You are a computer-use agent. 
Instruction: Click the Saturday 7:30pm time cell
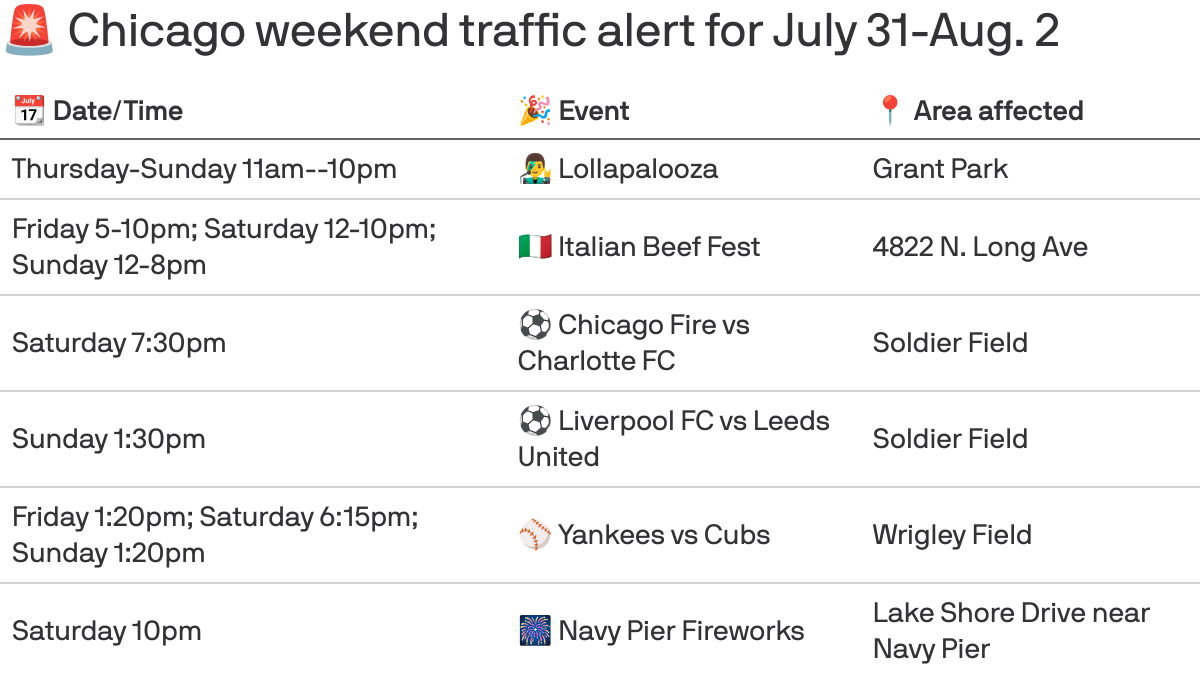point(119,342)
